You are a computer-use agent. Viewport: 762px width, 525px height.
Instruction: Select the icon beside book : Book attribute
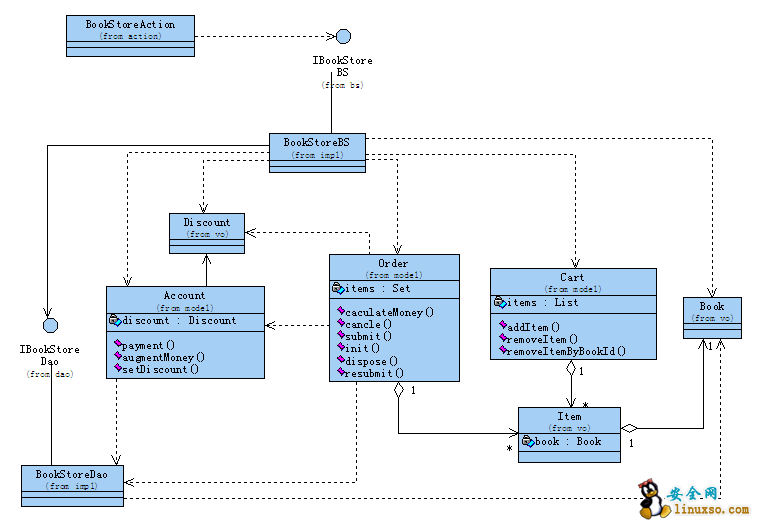(526, 441)
